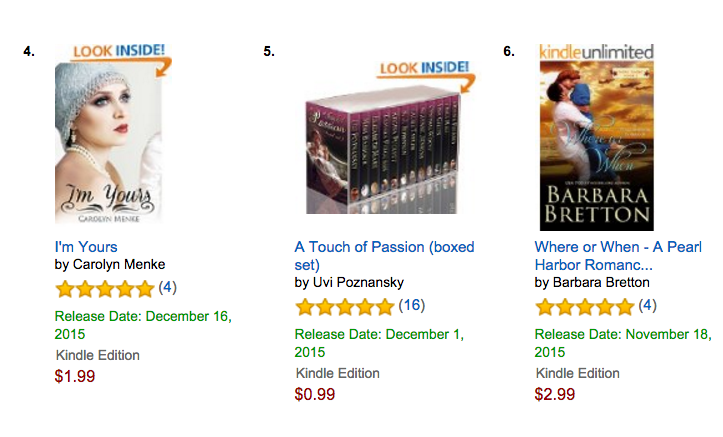
Task: Click the star rating for A Touch of Passion
Action: [x=345, y=307]
